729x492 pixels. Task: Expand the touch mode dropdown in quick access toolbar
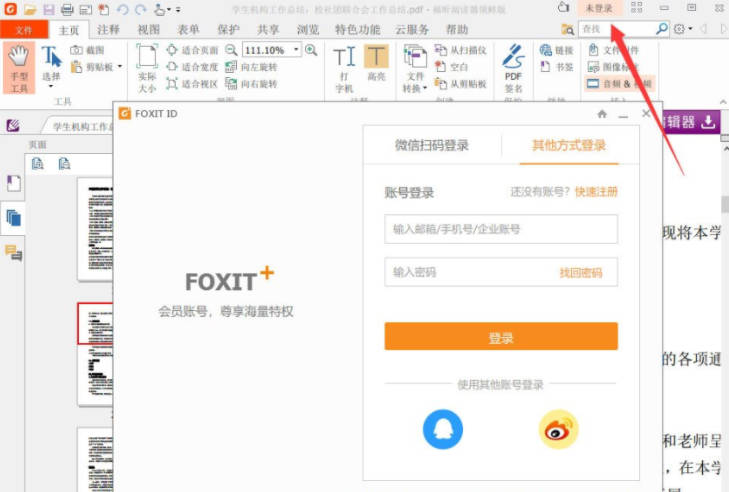(x=168, y=9)
